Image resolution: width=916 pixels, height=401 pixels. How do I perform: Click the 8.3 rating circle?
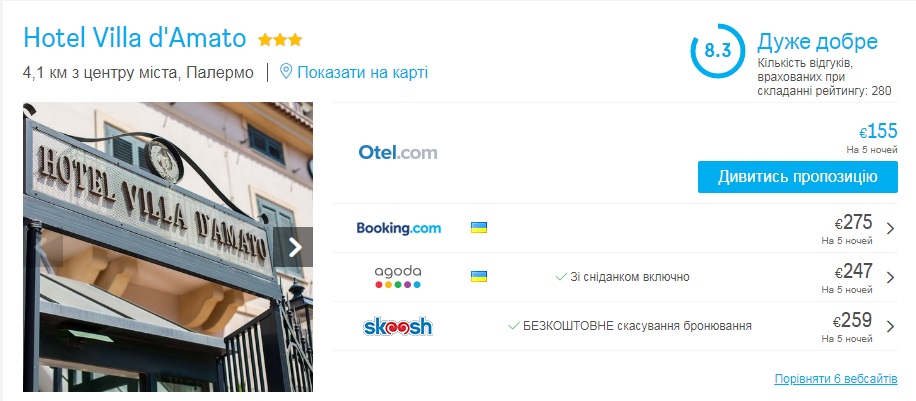(718, 51)
